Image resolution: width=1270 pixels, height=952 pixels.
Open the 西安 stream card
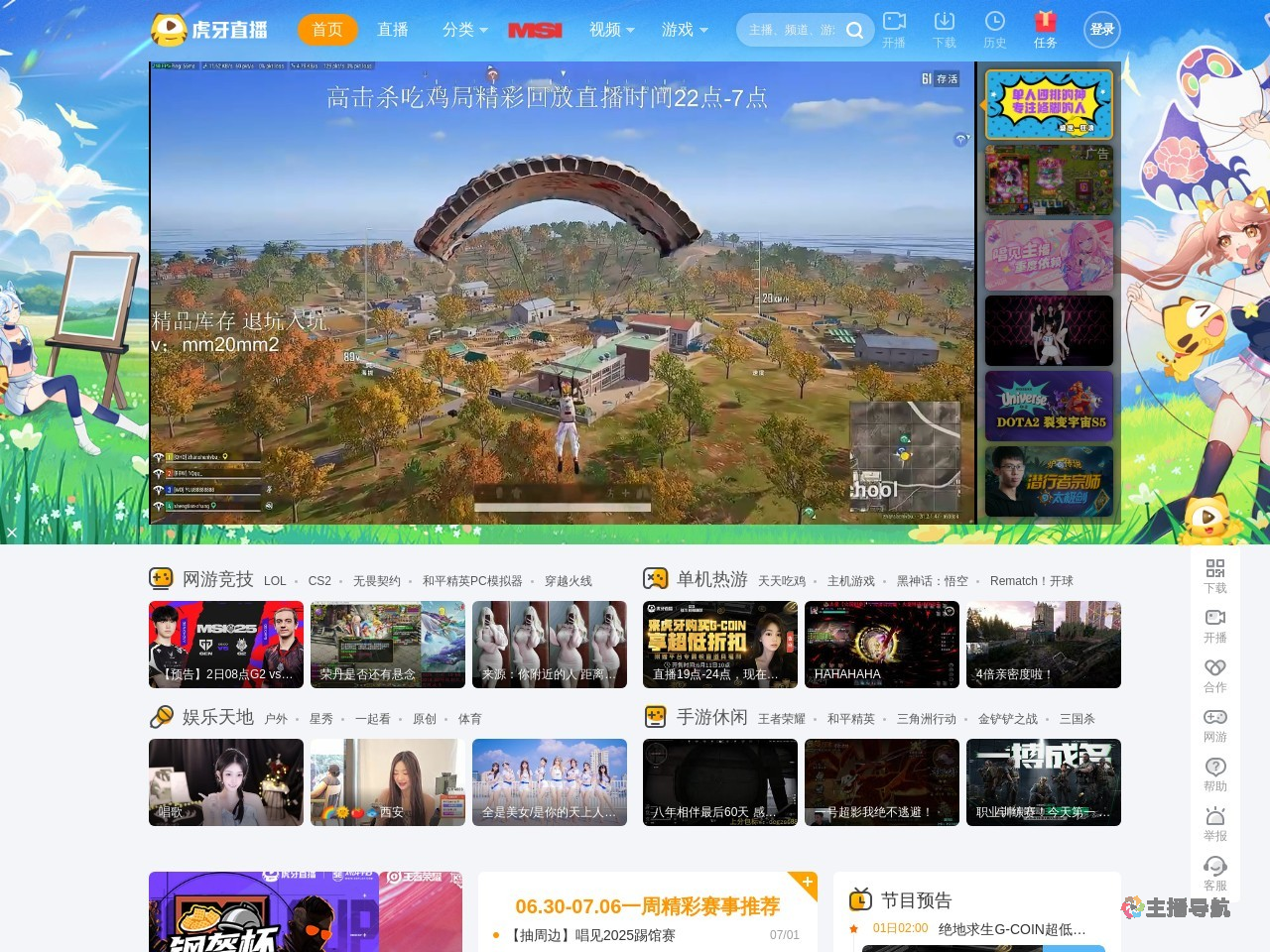[388, 782]
